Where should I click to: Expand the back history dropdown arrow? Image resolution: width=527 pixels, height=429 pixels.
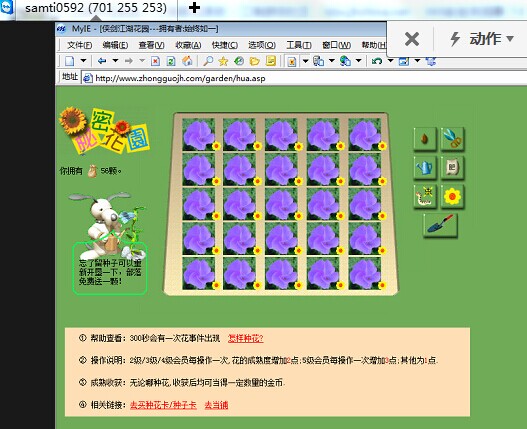(x=115, y=61)
